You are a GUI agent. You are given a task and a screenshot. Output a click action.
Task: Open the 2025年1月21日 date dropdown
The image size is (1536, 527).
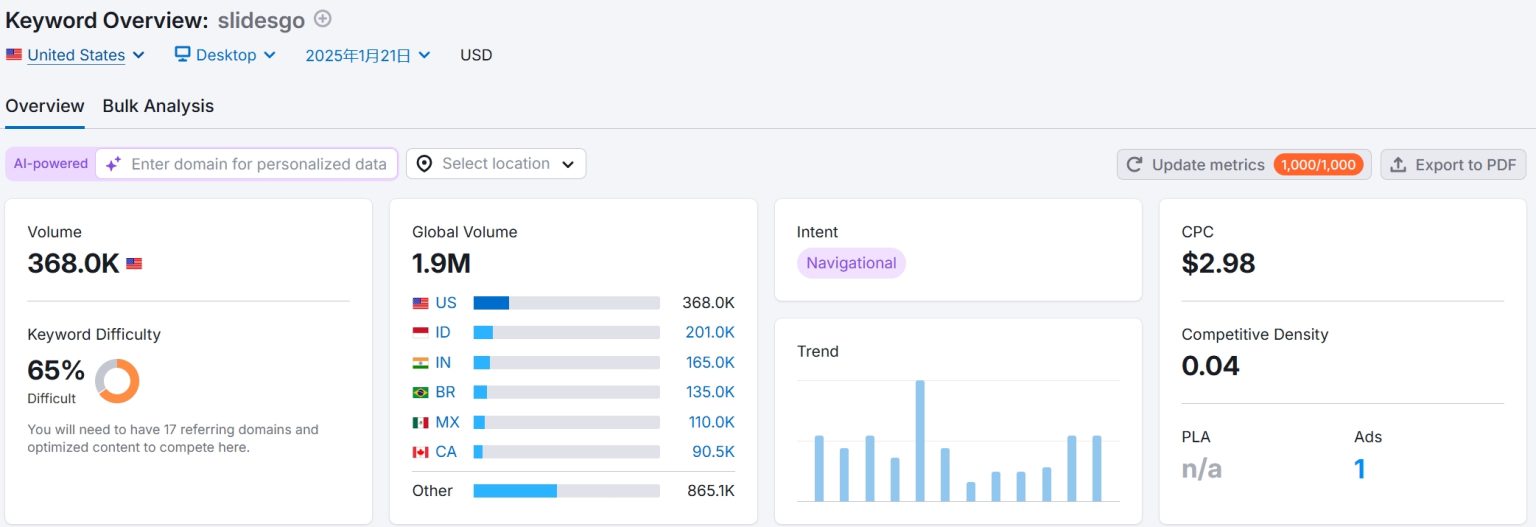(x=367, y=55)
